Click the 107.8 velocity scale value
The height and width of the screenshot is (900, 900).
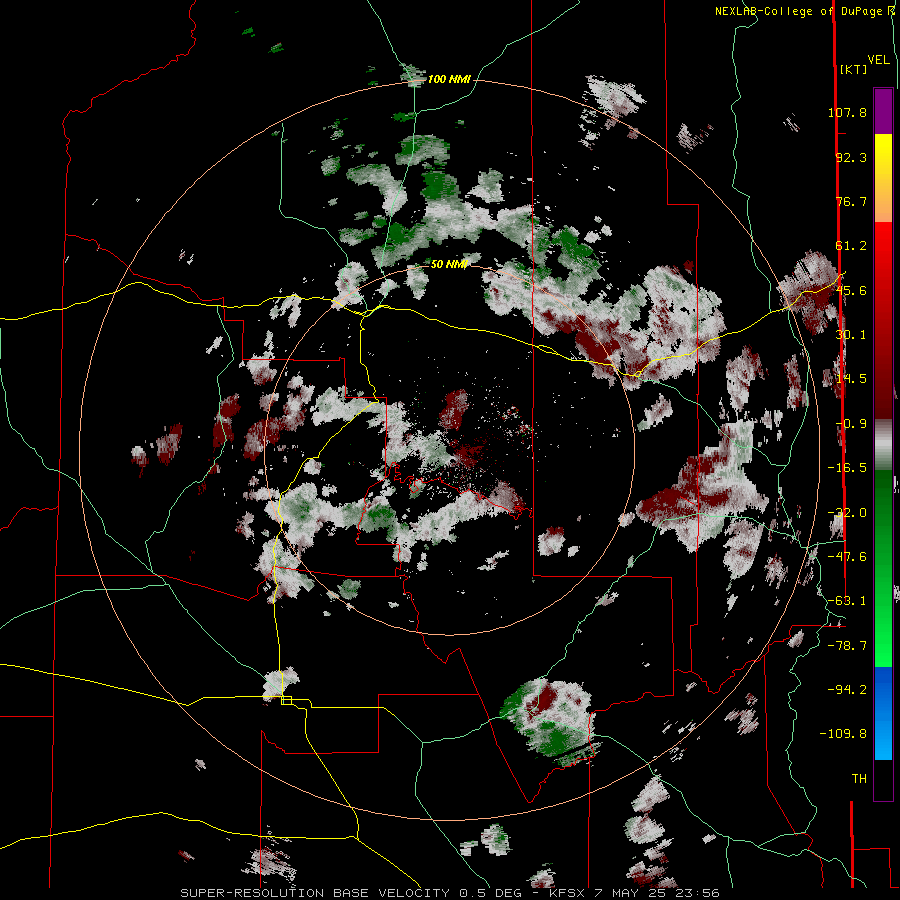847,112
